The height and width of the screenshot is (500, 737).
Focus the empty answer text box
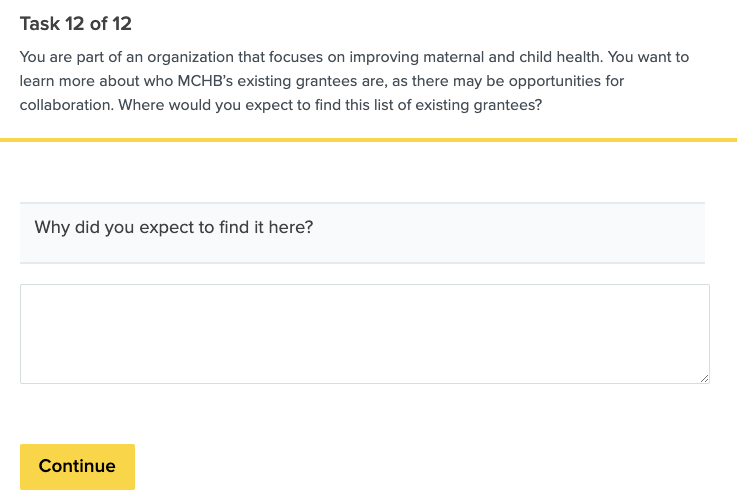[364, 333]
